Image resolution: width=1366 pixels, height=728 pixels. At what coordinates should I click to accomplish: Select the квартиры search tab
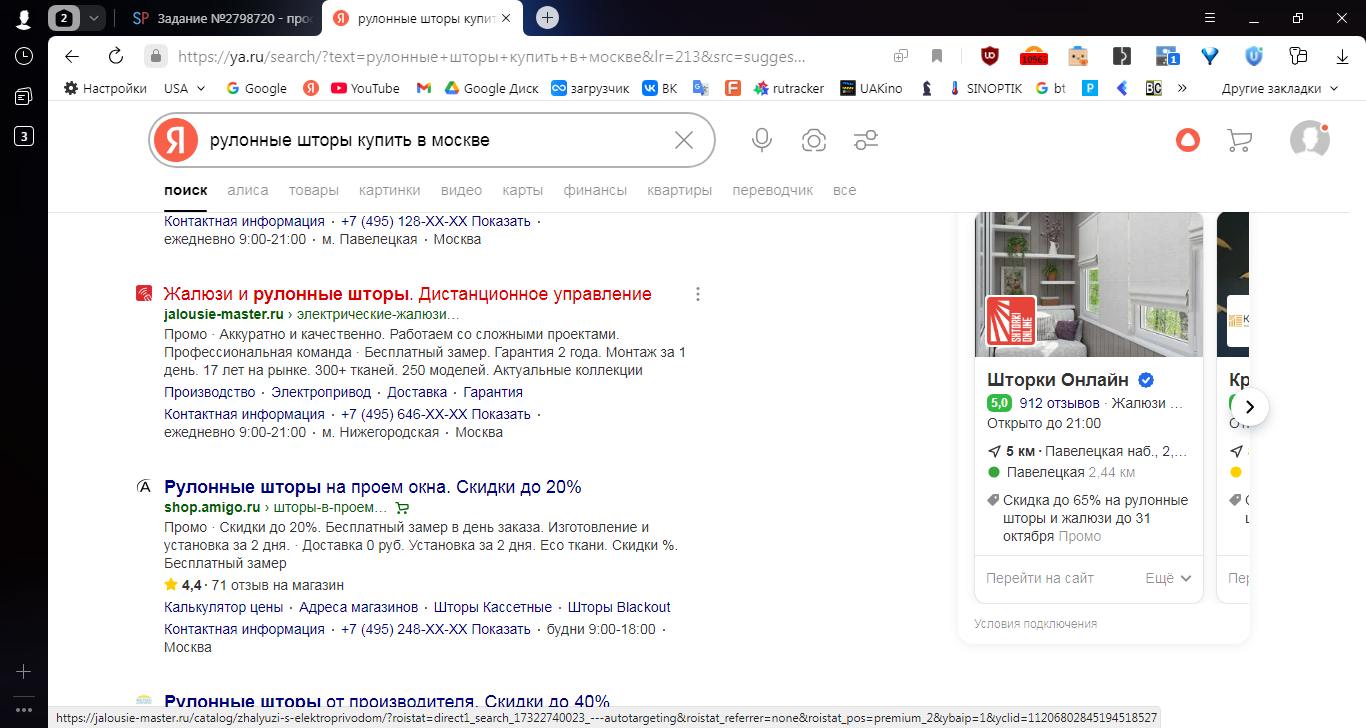[x=680, y=190]
